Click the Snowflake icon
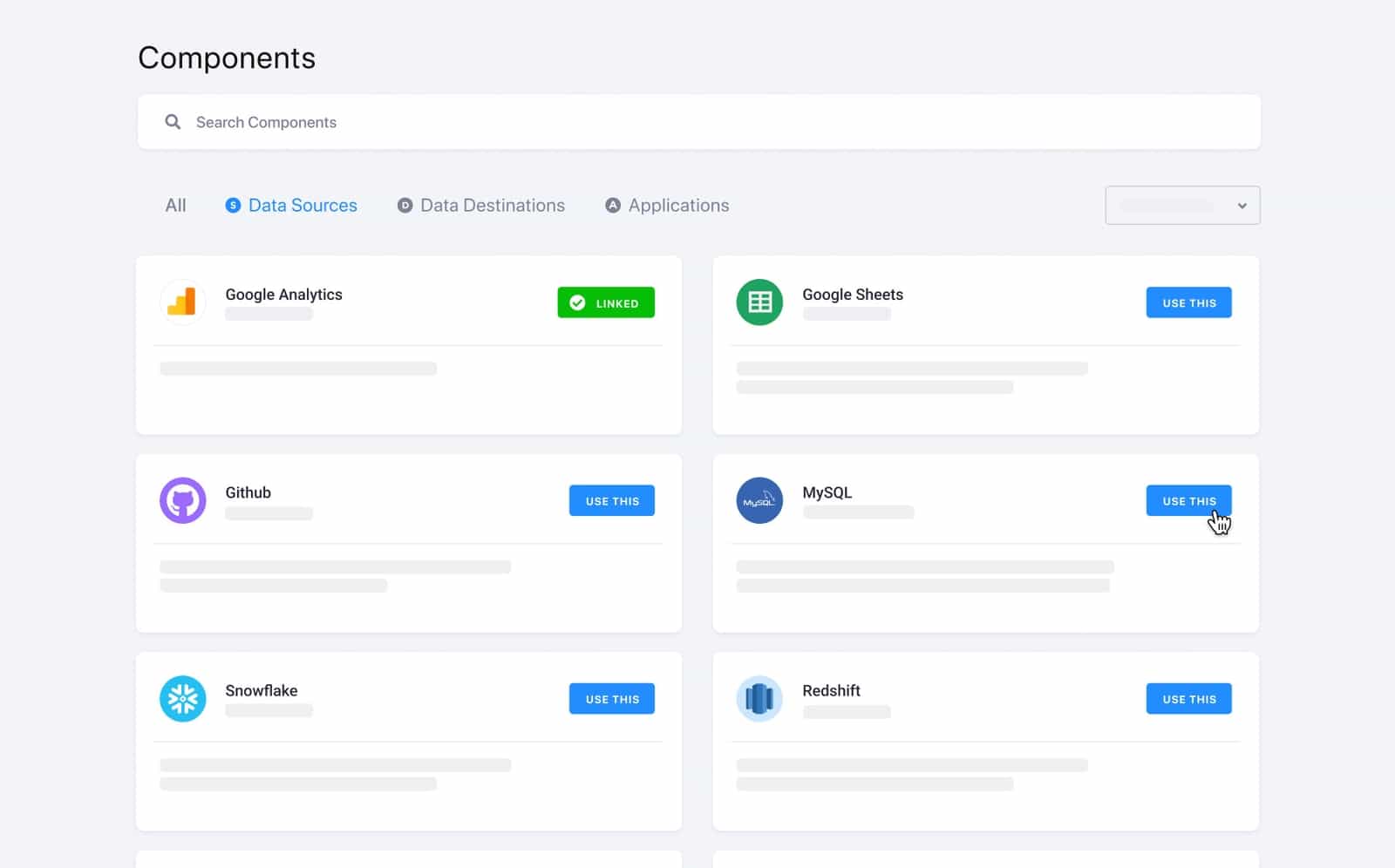Image resolution: width=1395 pixels, height=868 pixels. point(182,698)
